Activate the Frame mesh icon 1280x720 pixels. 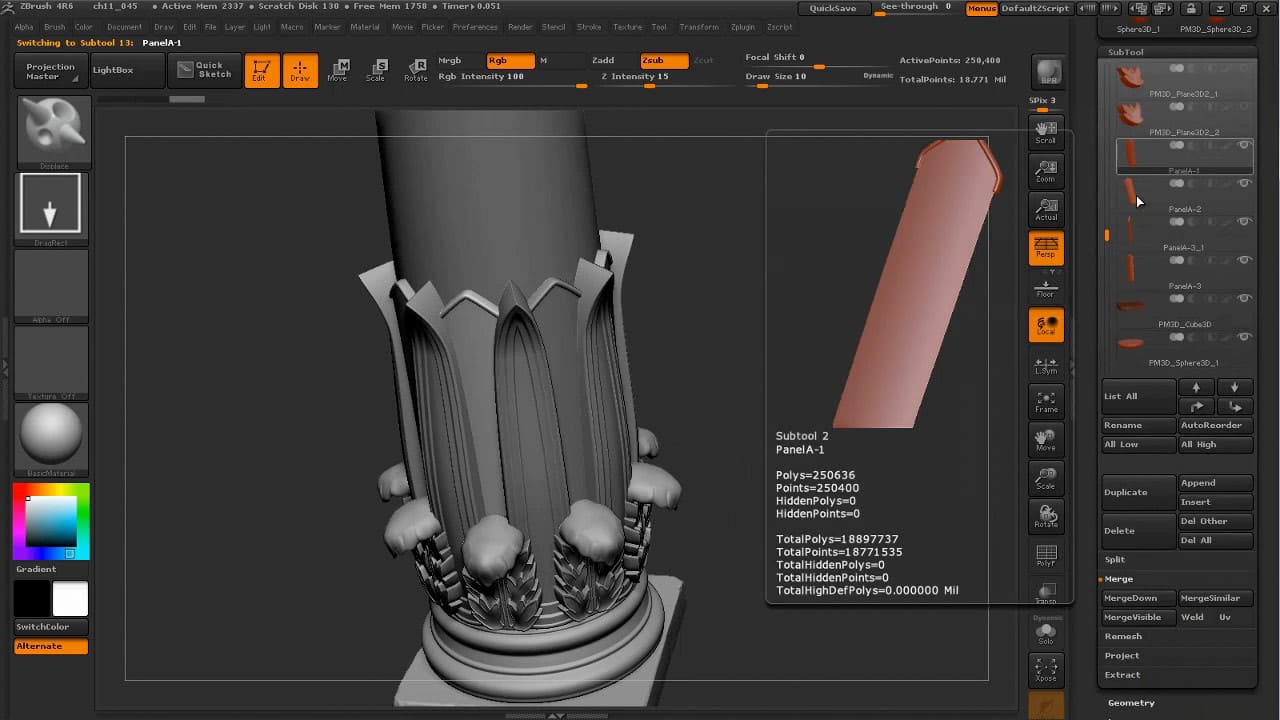[x=1045, y=400]
